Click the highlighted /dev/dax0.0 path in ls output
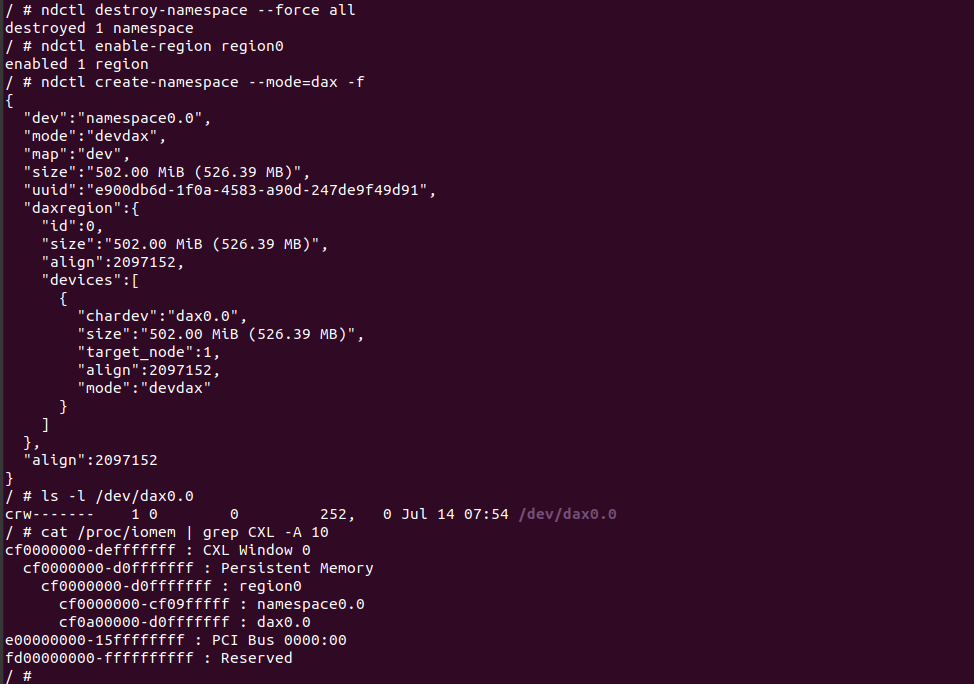 point(567,514)
